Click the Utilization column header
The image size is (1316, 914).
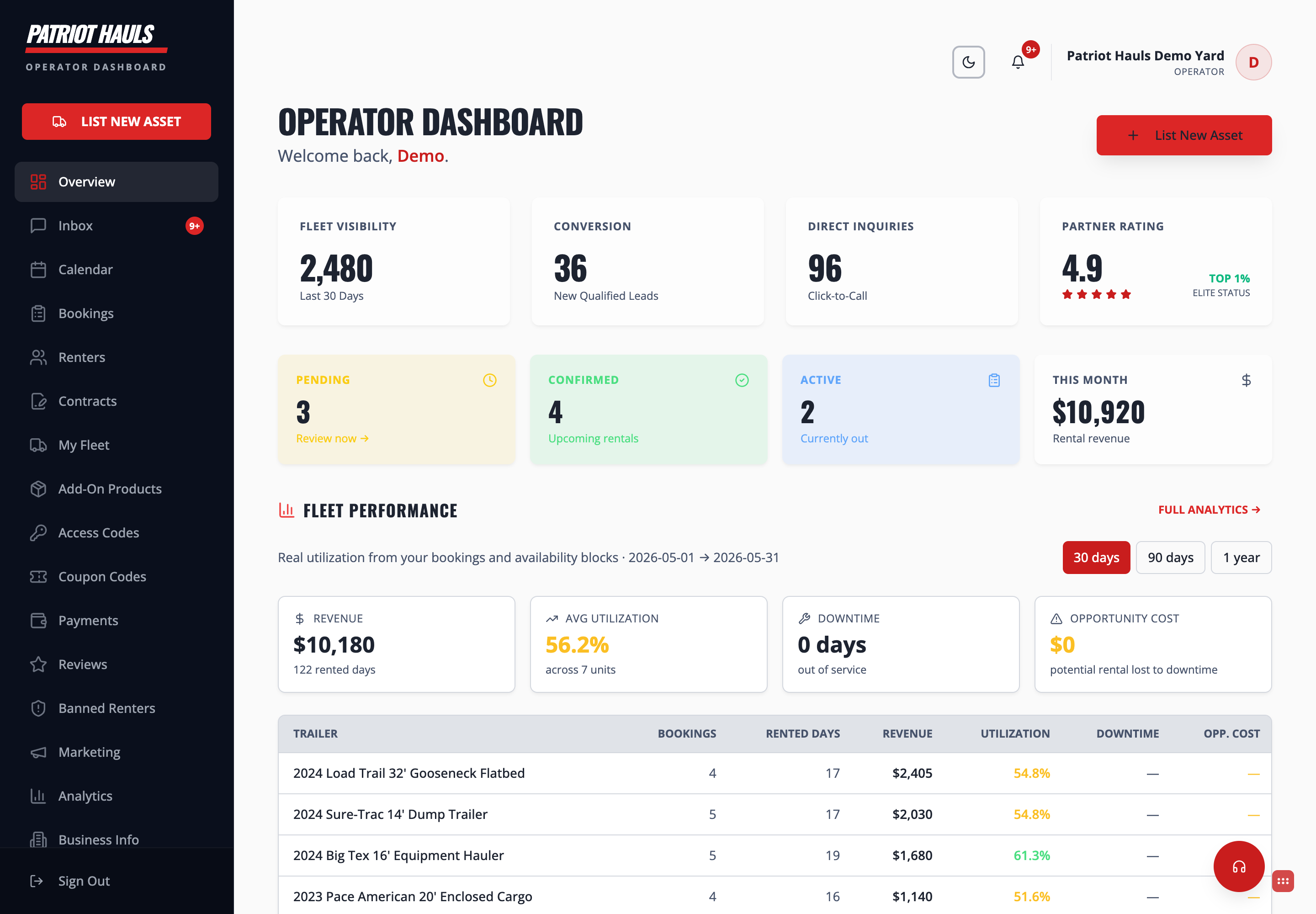[1015, 733]
